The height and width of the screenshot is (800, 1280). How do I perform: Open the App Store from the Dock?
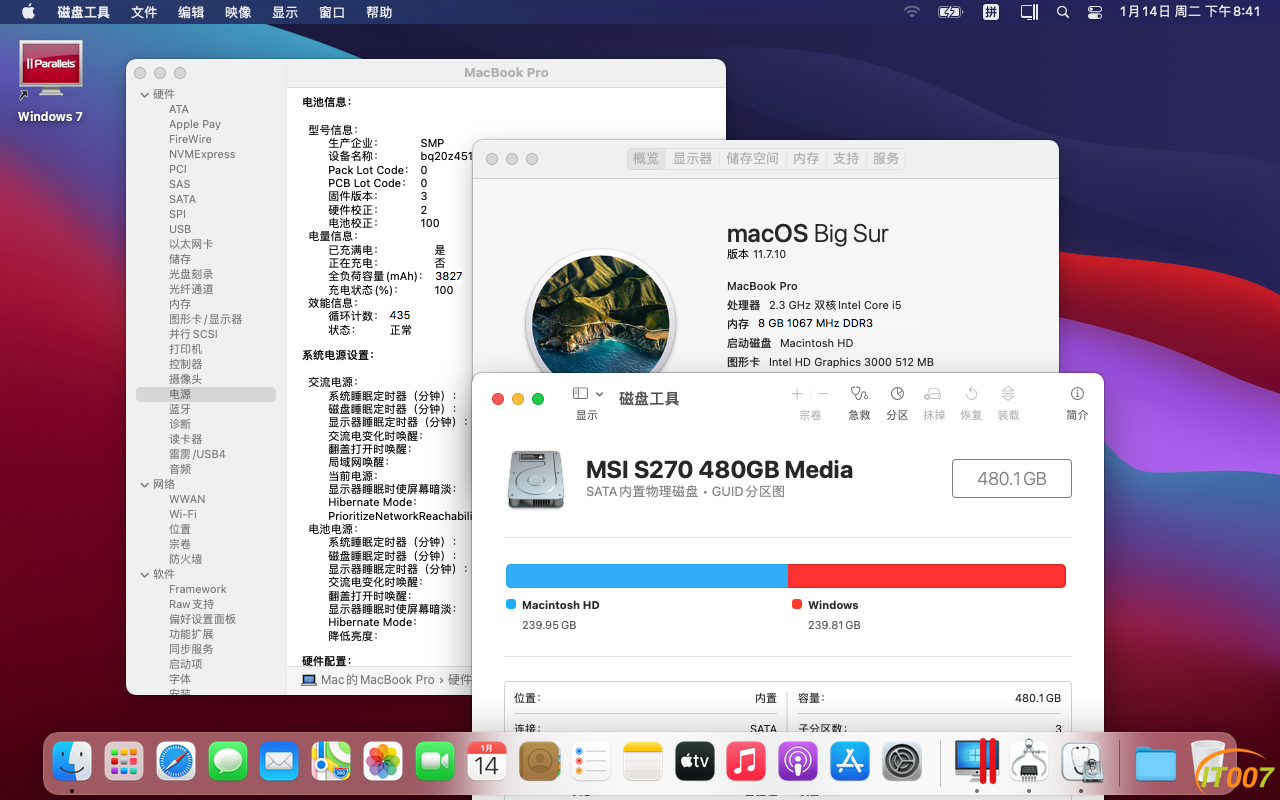850,762
